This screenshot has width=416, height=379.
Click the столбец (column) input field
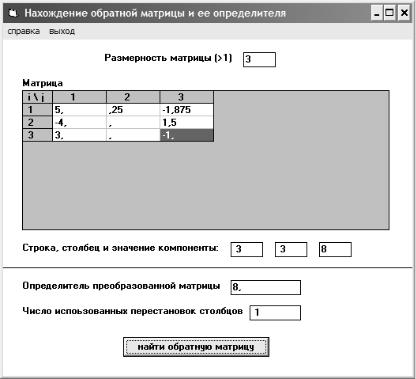[291, 249]
